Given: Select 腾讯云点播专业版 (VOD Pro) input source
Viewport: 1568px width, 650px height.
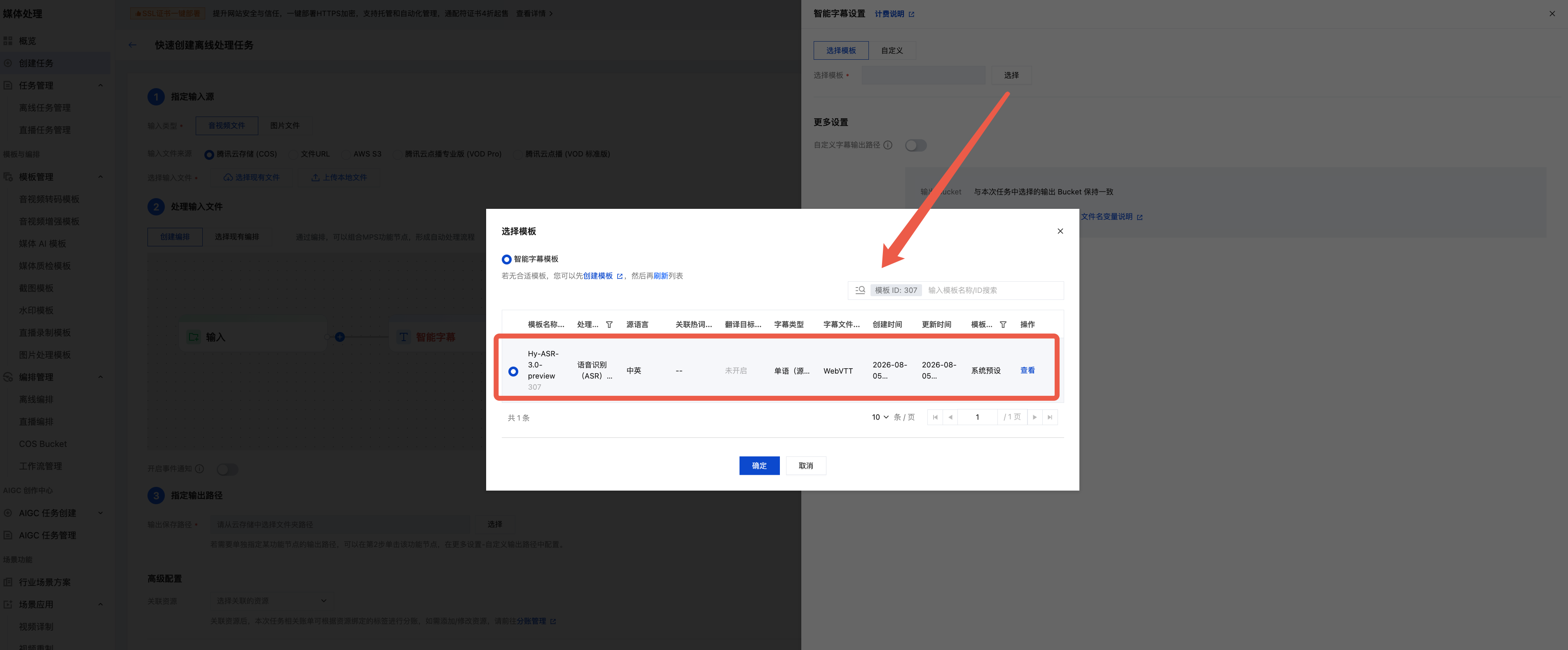Looking at the screenshot, I should coord(398,154).
